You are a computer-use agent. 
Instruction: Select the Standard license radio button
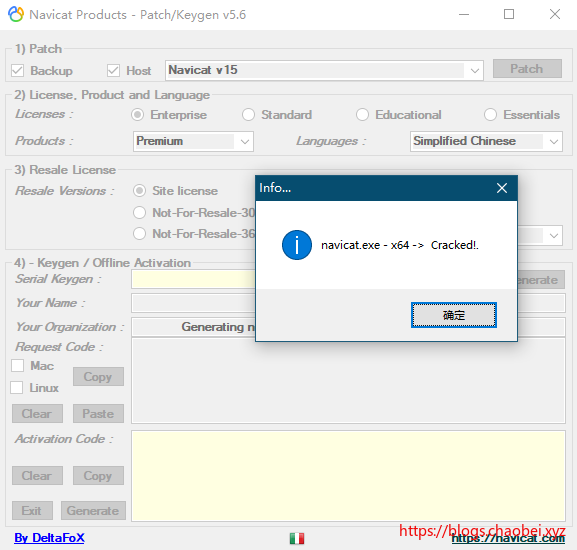pos(248,115)
